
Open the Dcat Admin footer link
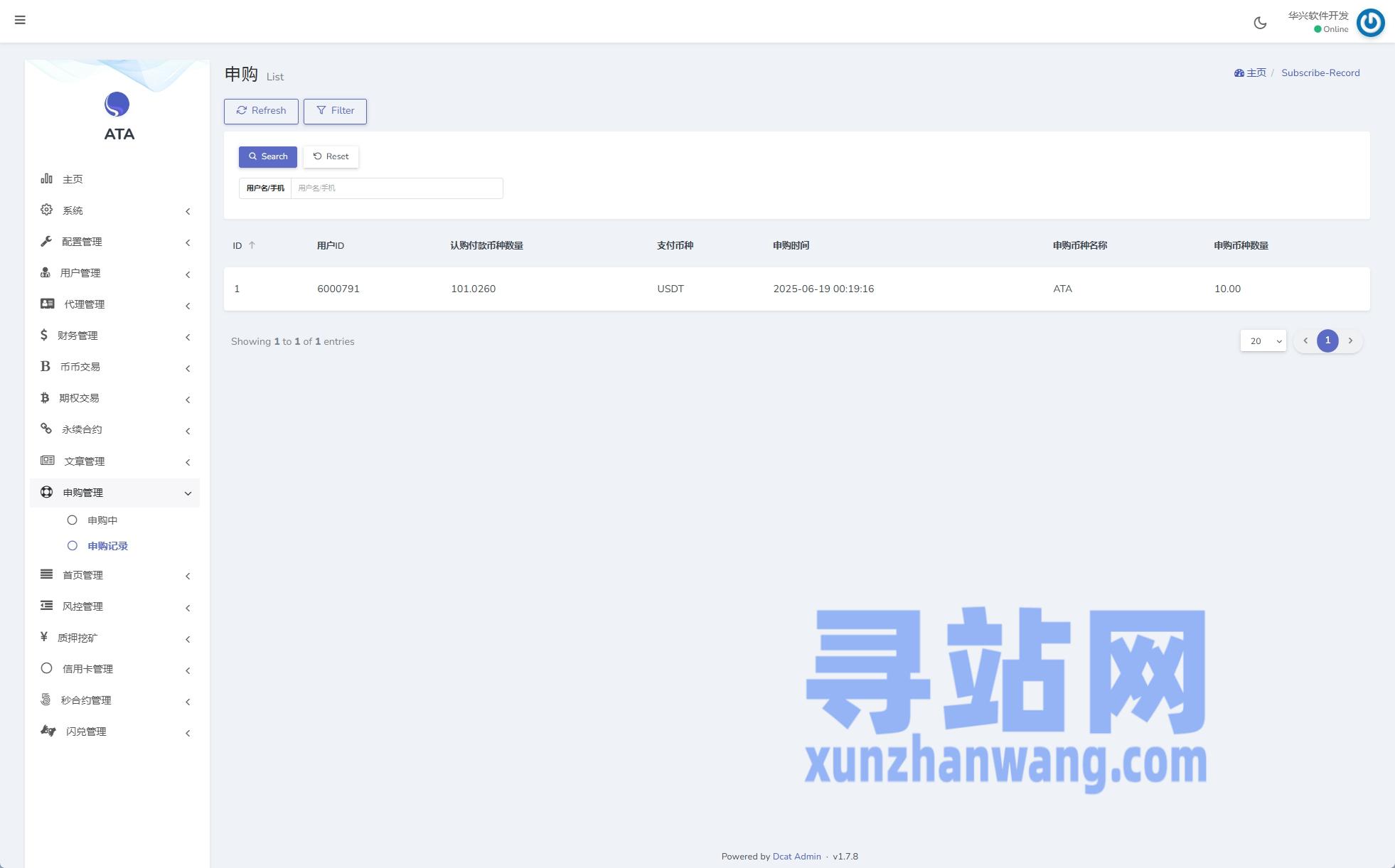[796, 856]
